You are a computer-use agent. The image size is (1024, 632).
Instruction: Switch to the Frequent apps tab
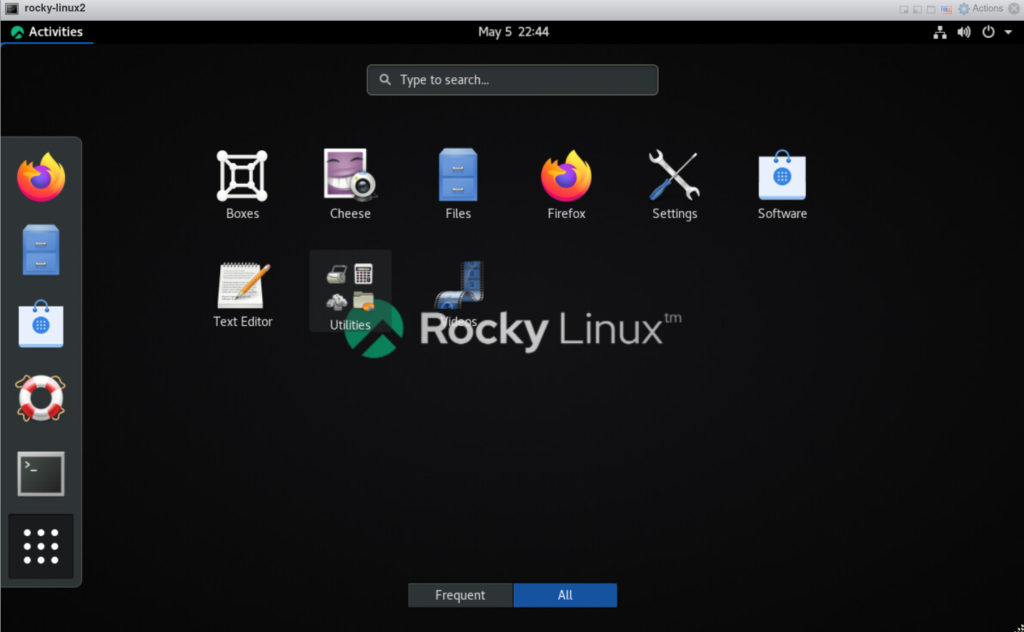coord(460,595)
